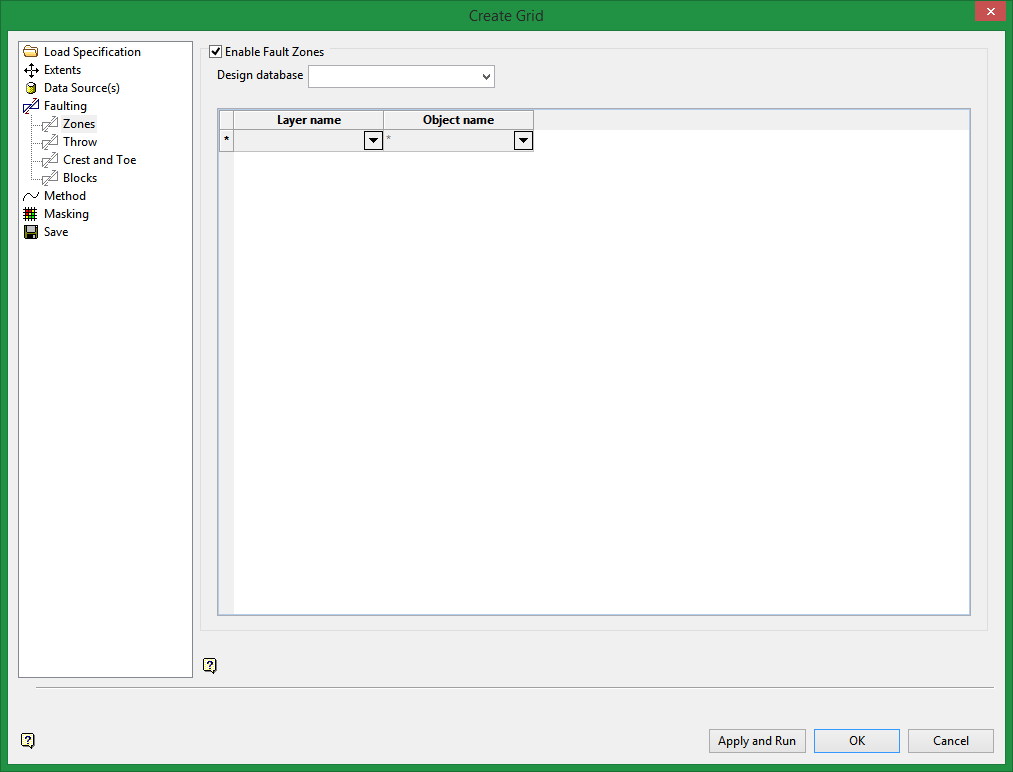Switch to Crest and Toe settings
This screenshot has width=1013, height=772.
[99, 160]
